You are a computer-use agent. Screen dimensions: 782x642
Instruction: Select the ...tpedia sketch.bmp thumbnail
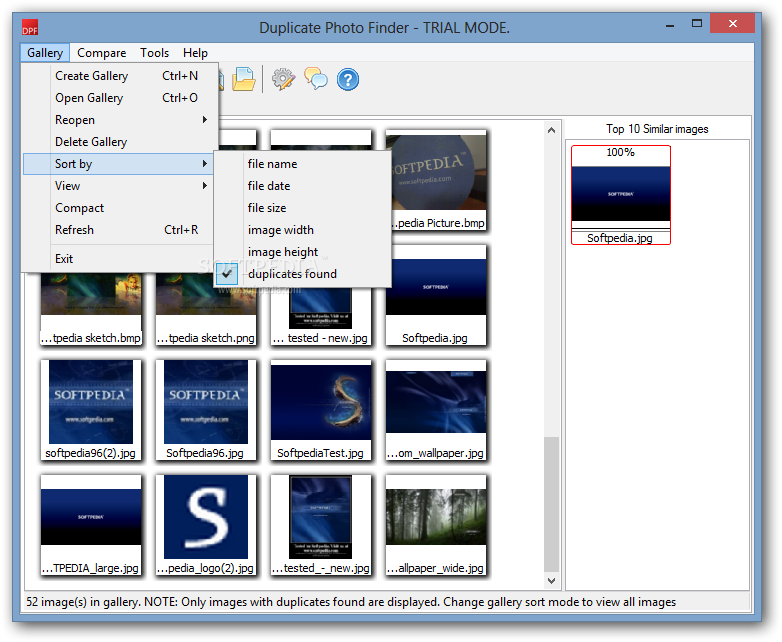click(x=91, y=309)
